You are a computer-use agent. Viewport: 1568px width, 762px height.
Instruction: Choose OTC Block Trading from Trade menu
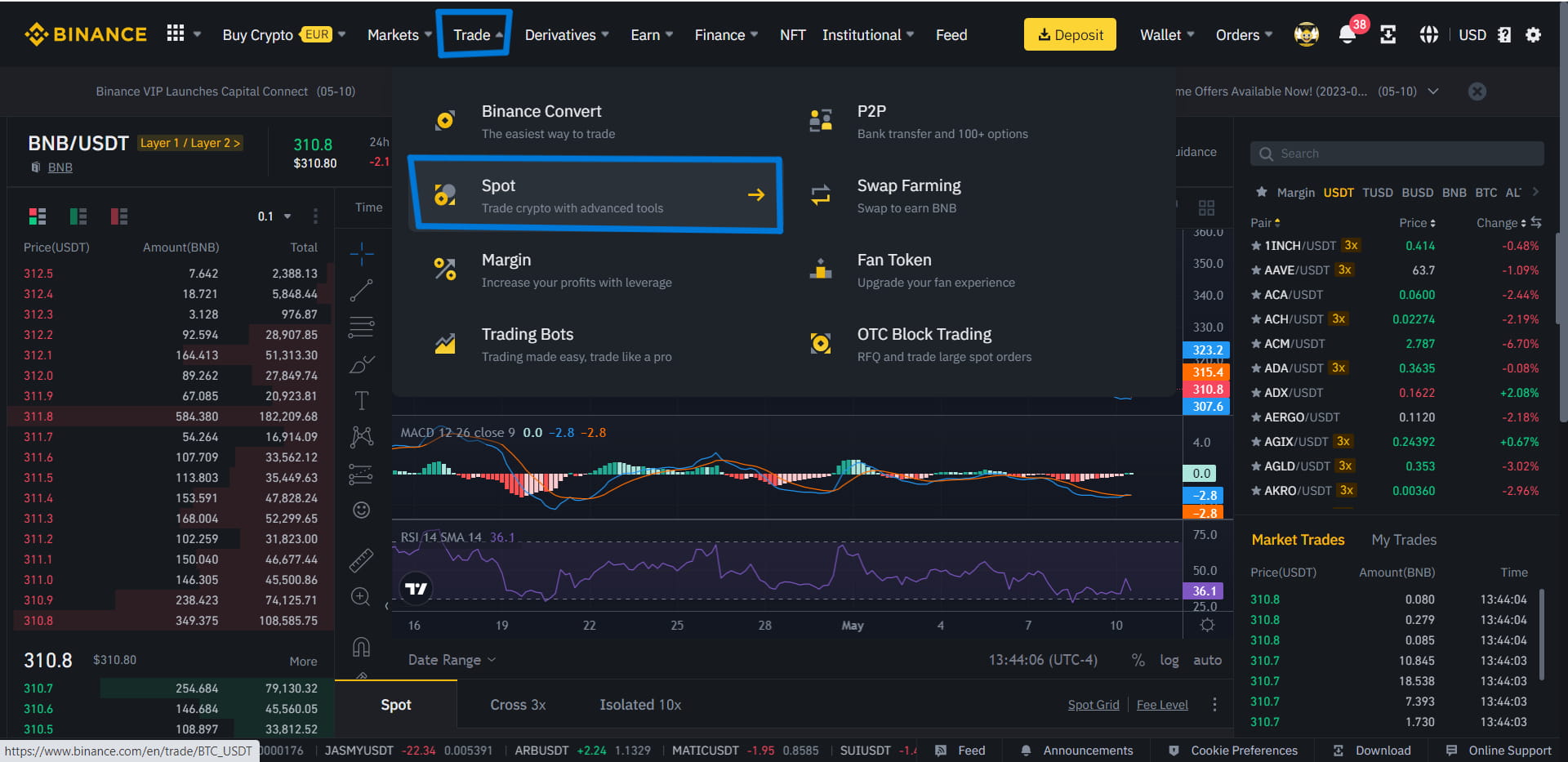pos(972,344)
